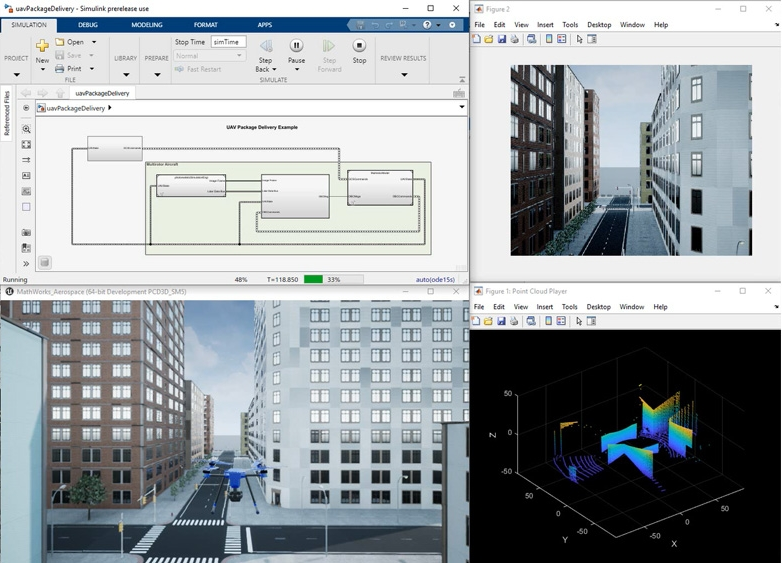The width and height of the screenshot is (782, 563).
Task: Toggle Insert Legend in Point Cloud Player
Action: point(561,321)
